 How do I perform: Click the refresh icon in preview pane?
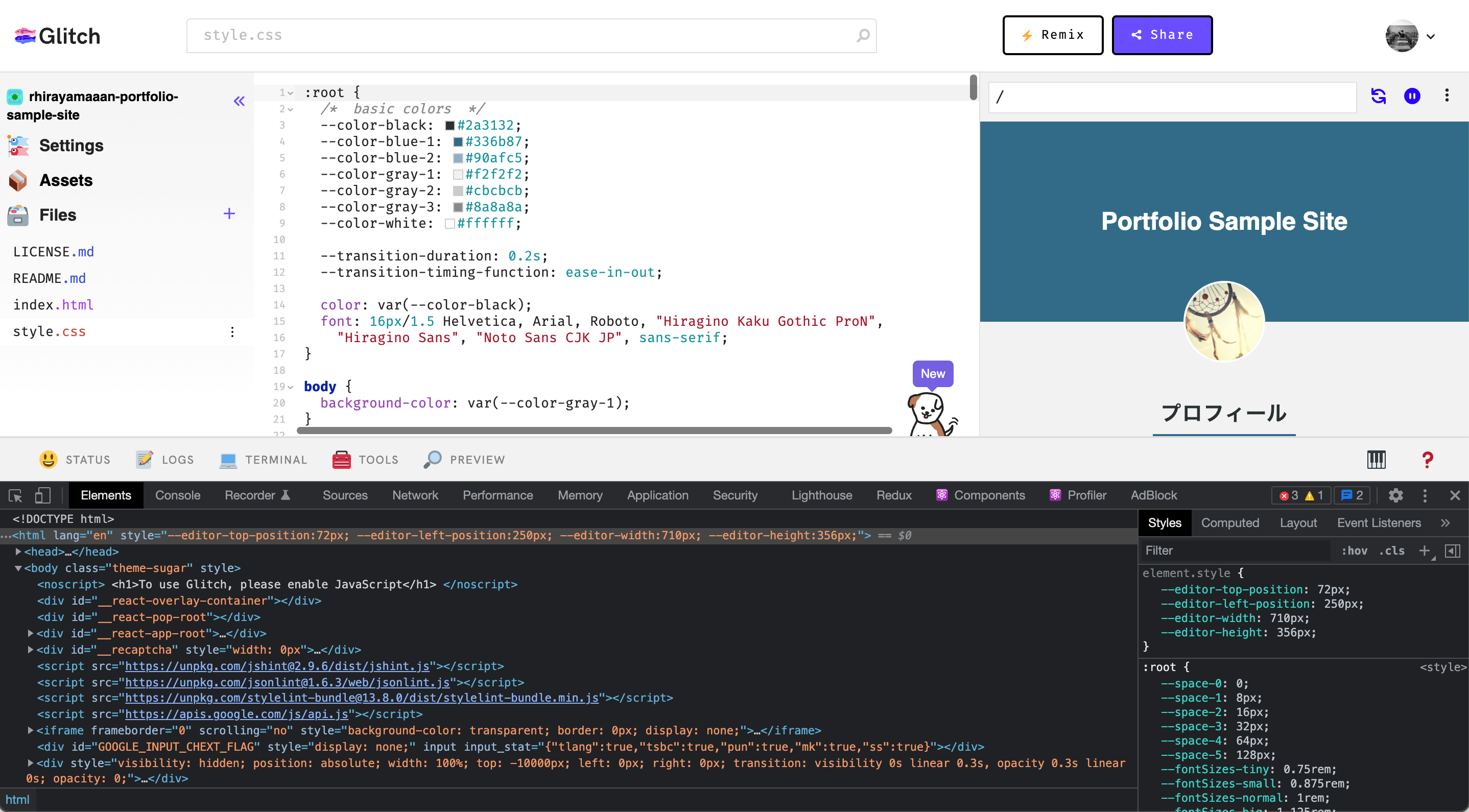(1380, 96)
